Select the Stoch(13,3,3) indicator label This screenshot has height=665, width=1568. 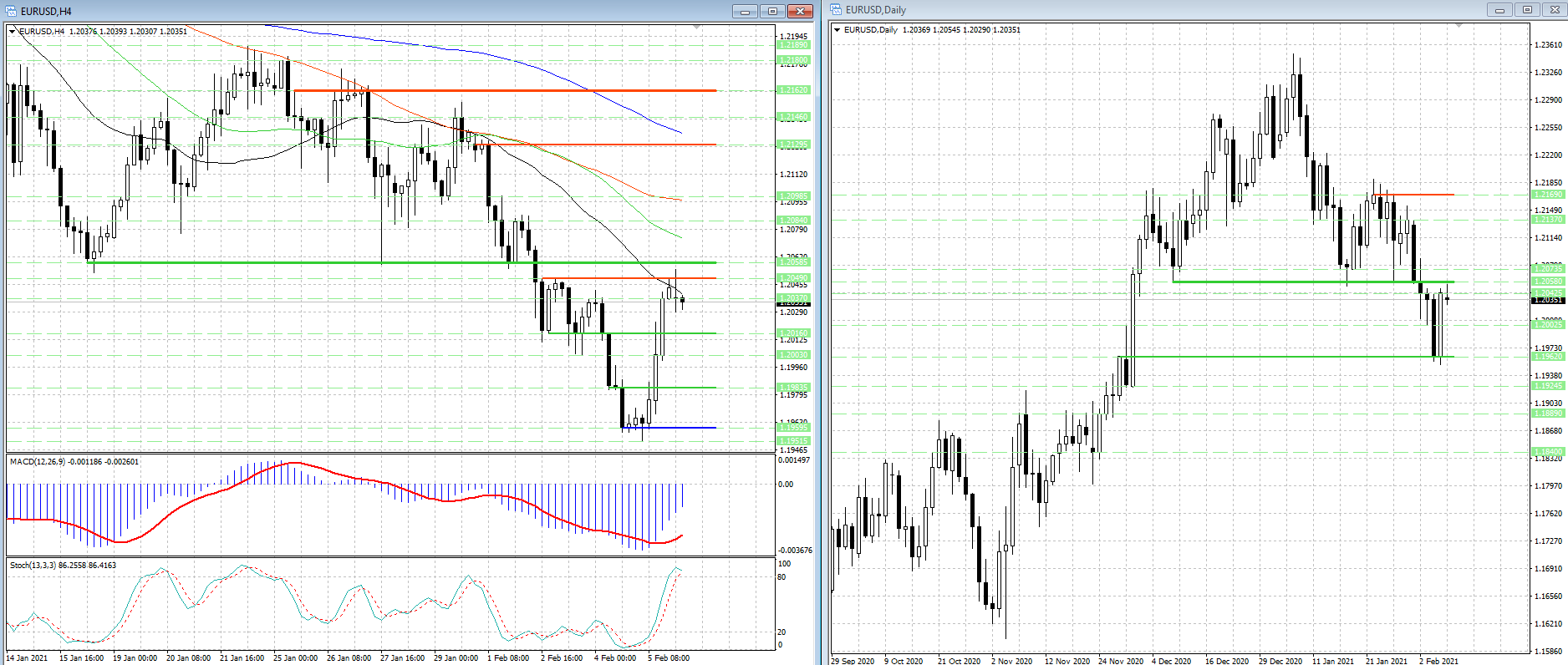[x=63, y=566]
